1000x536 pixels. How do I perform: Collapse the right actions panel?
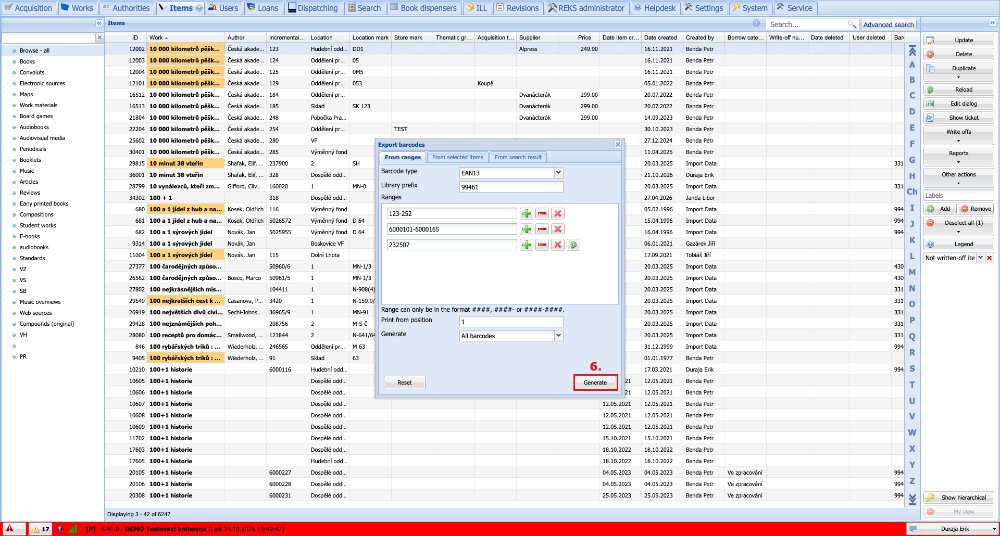pos(992,23)
